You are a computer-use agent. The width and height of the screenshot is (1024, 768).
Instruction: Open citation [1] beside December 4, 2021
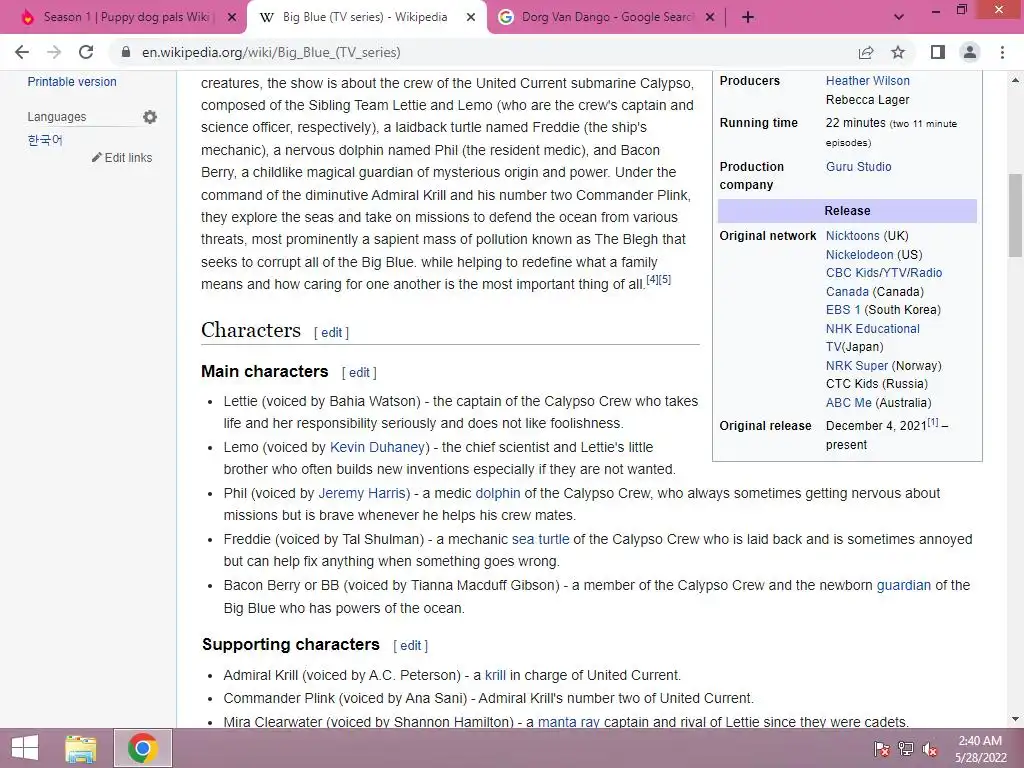click(933, 422)
